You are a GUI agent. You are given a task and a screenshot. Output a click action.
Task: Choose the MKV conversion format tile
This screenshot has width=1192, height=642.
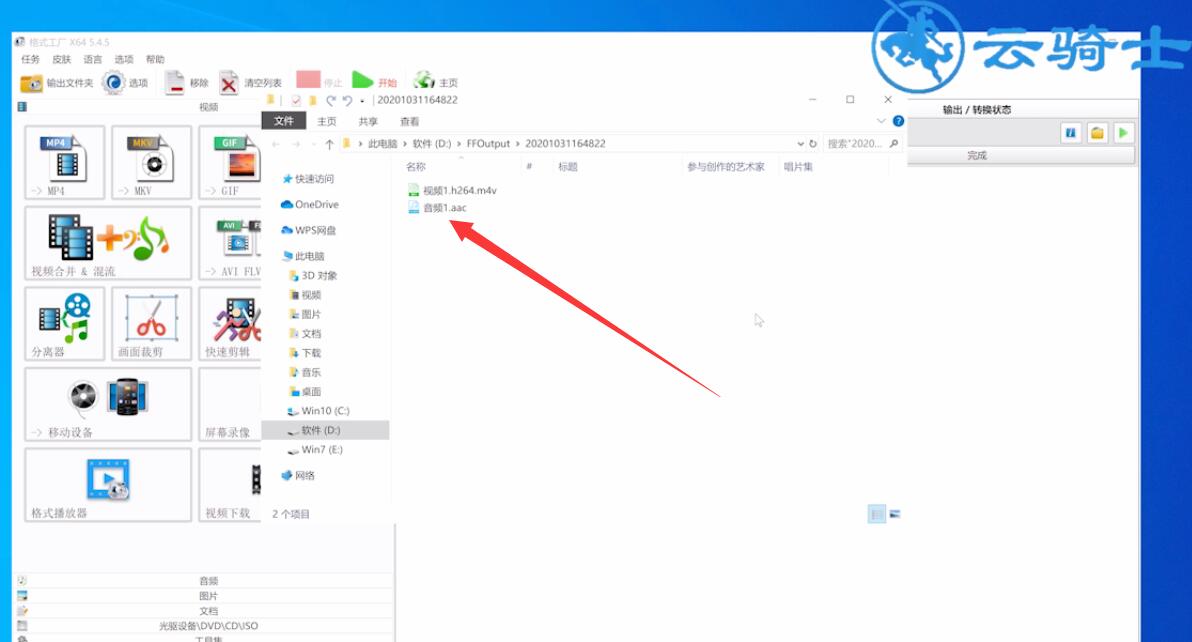click(x=151, y=163)
